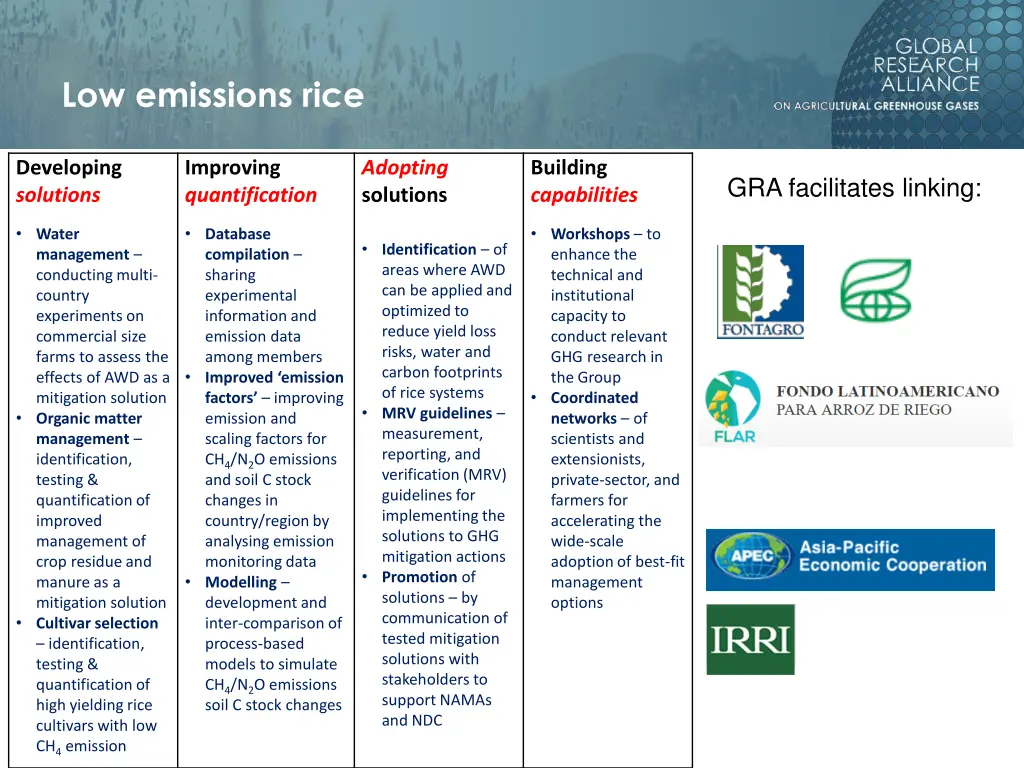Click the green IRRI logo
1024x768 pixels.
click(x=750, y=639)
